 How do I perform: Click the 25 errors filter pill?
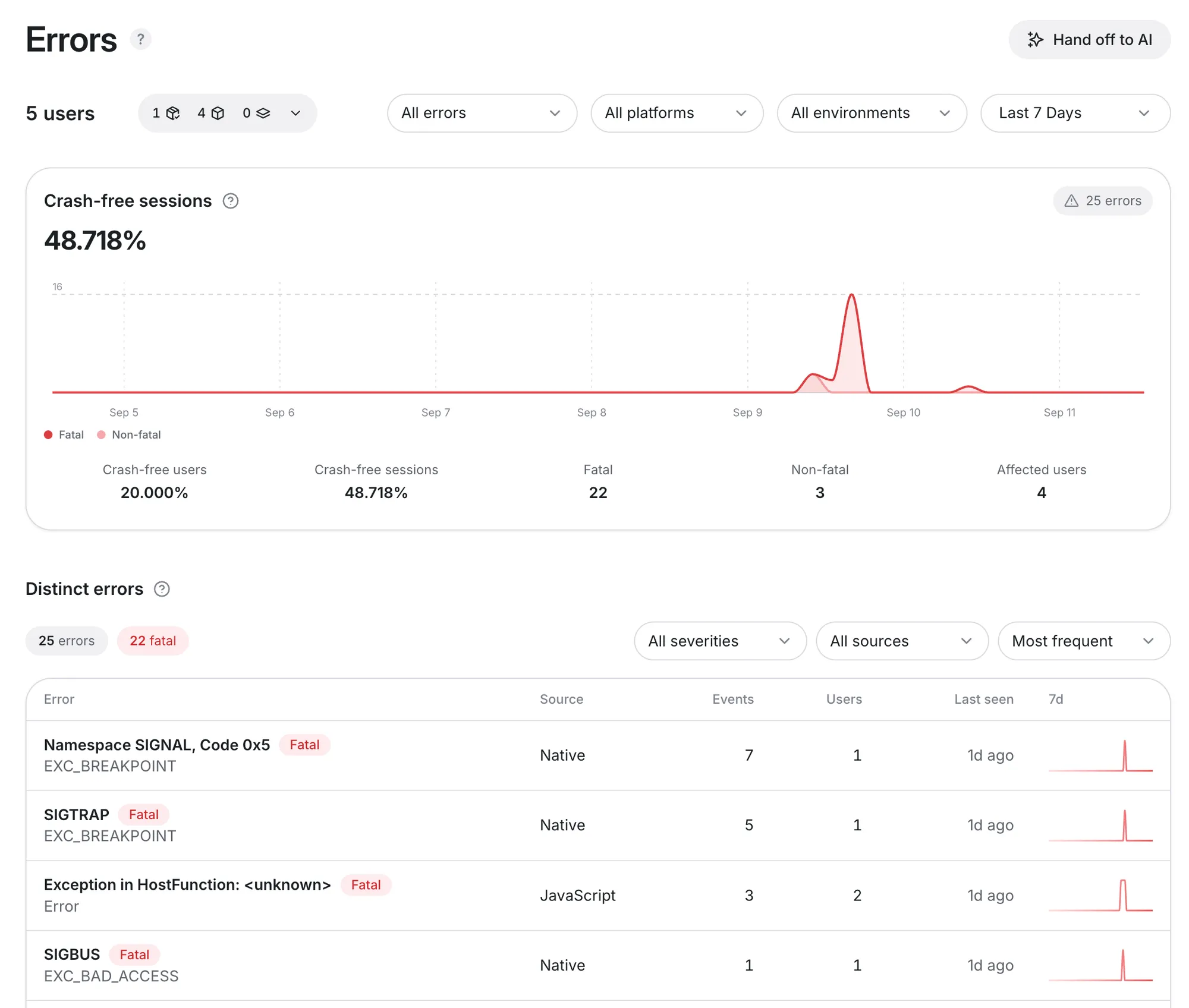(x=67, y=641)
